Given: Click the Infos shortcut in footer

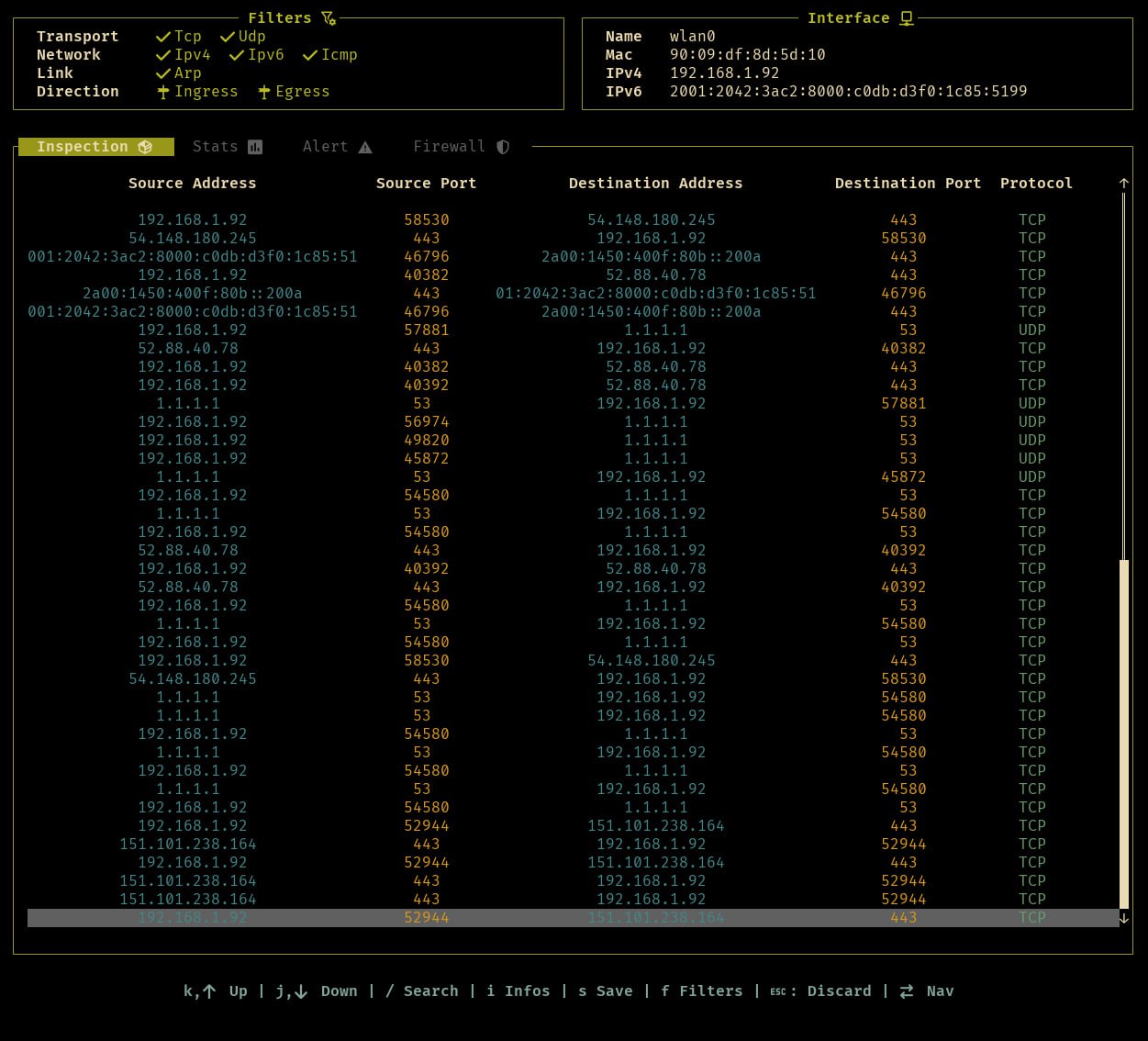Looking at the screenshot, I should (518, 991).
